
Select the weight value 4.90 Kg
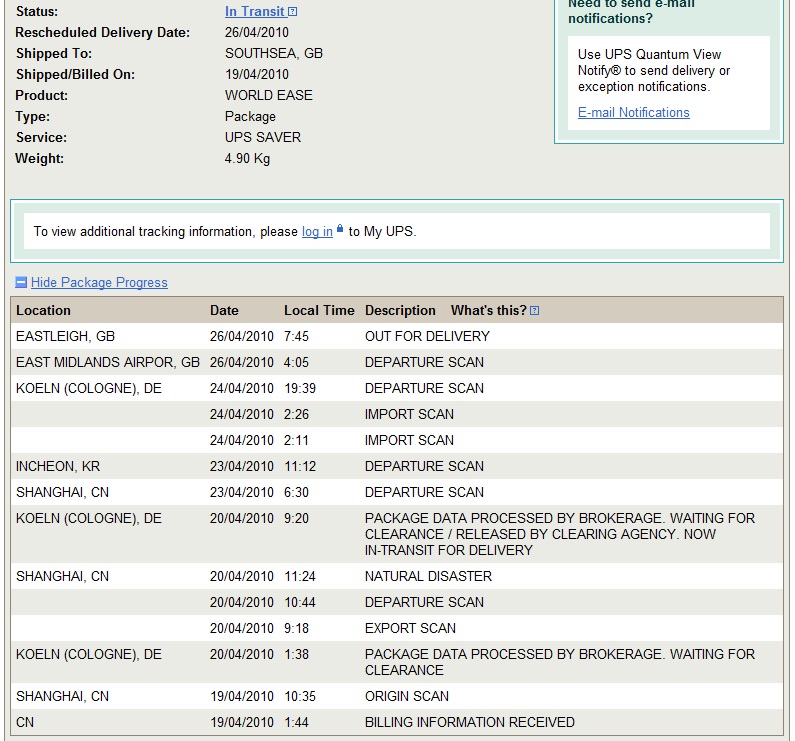(247, 158)
